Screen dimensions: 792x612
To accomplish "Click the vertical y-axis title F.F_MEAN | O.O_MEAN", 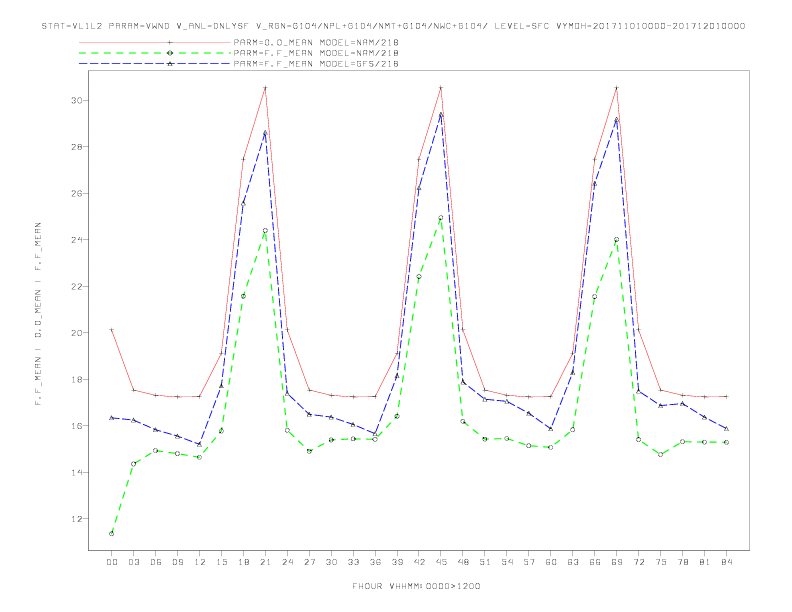I will pyautogui.click(x=38, y=314).
